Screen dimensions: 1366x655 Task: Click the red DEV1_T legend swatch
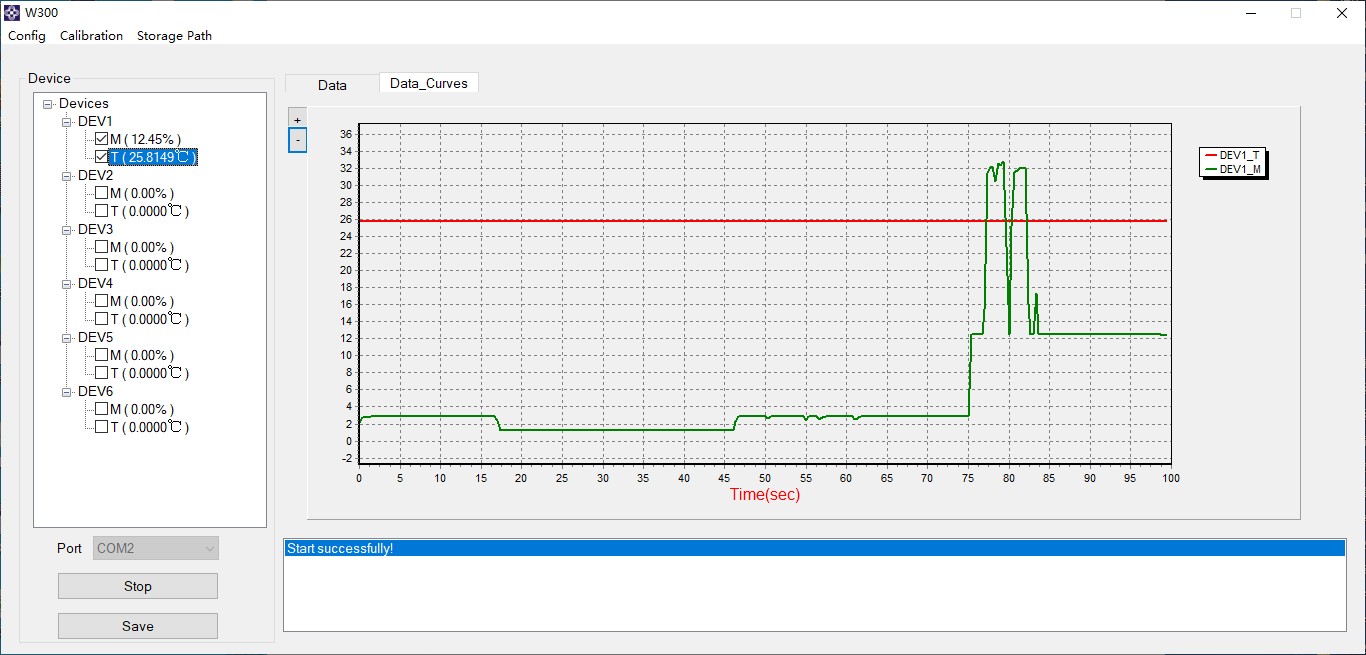coord(1211,156)
